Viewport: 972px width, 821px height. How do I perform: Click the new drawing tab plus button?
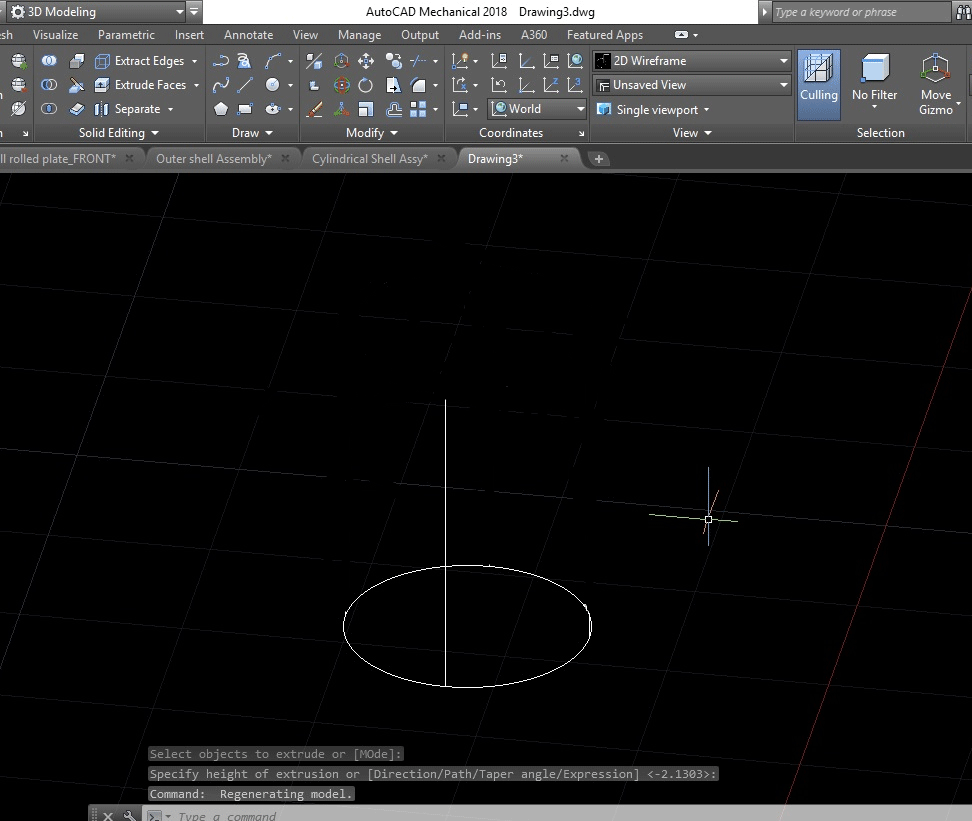click(x=598, y=158)
